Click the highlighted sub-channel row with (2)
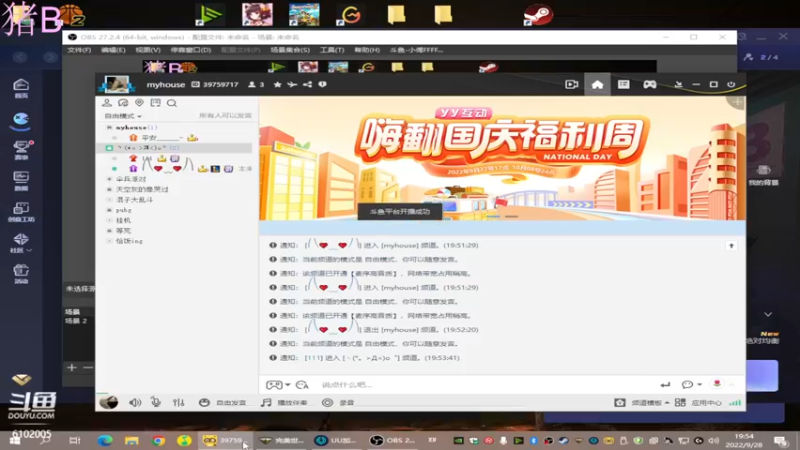Screen dimensions: 800x450 pyautogui.click(x=174, y=147)
